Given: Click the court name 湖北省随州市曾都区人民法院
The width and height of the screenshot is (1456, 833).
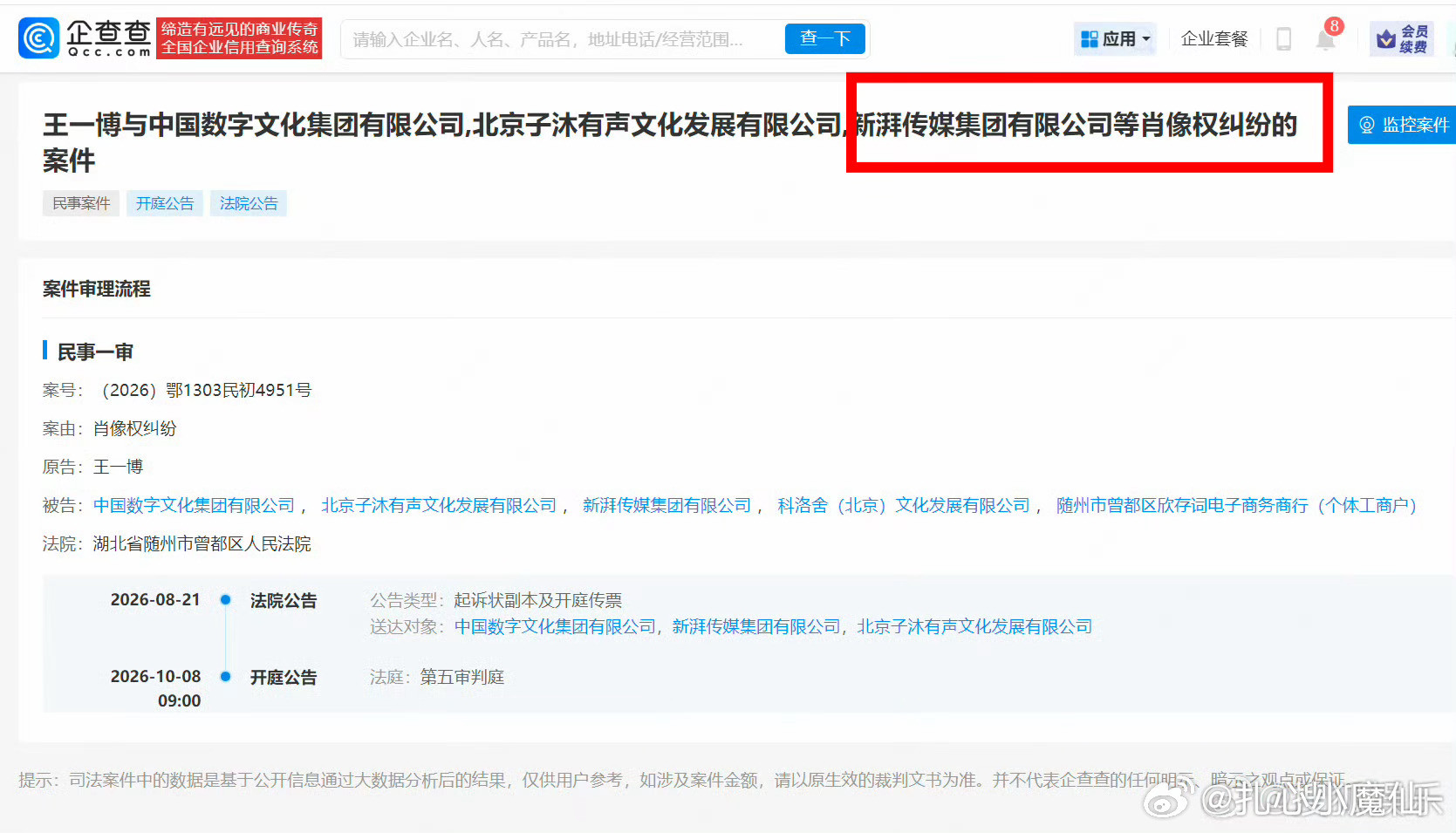Looking at the screenshot, I should [x=202, y=543].
